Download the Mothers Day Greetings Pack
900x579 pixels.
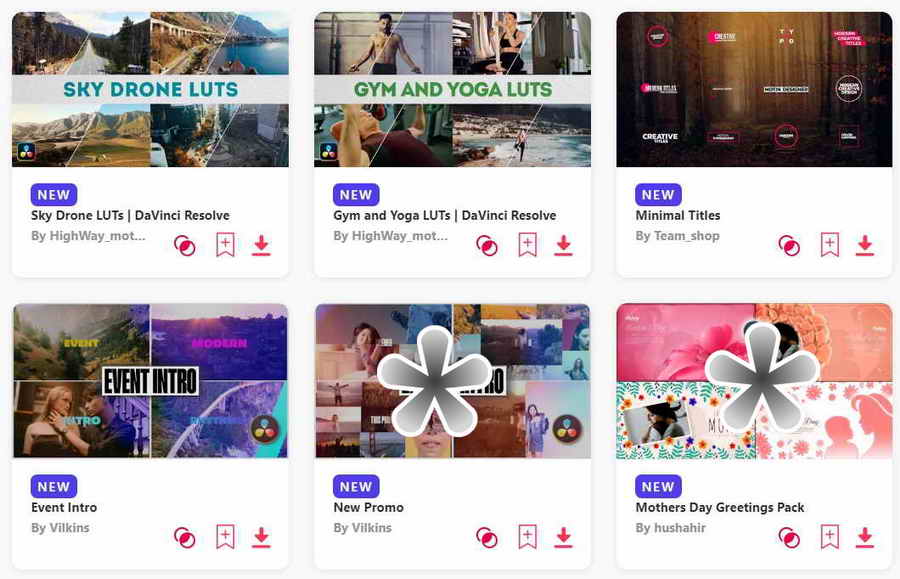click(x=865, y=537)
